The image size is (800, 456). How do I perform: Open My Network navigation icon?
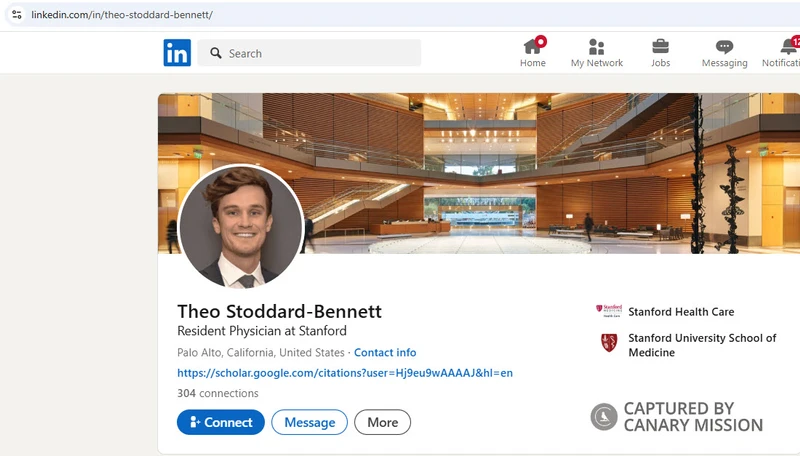coord(596,53)
